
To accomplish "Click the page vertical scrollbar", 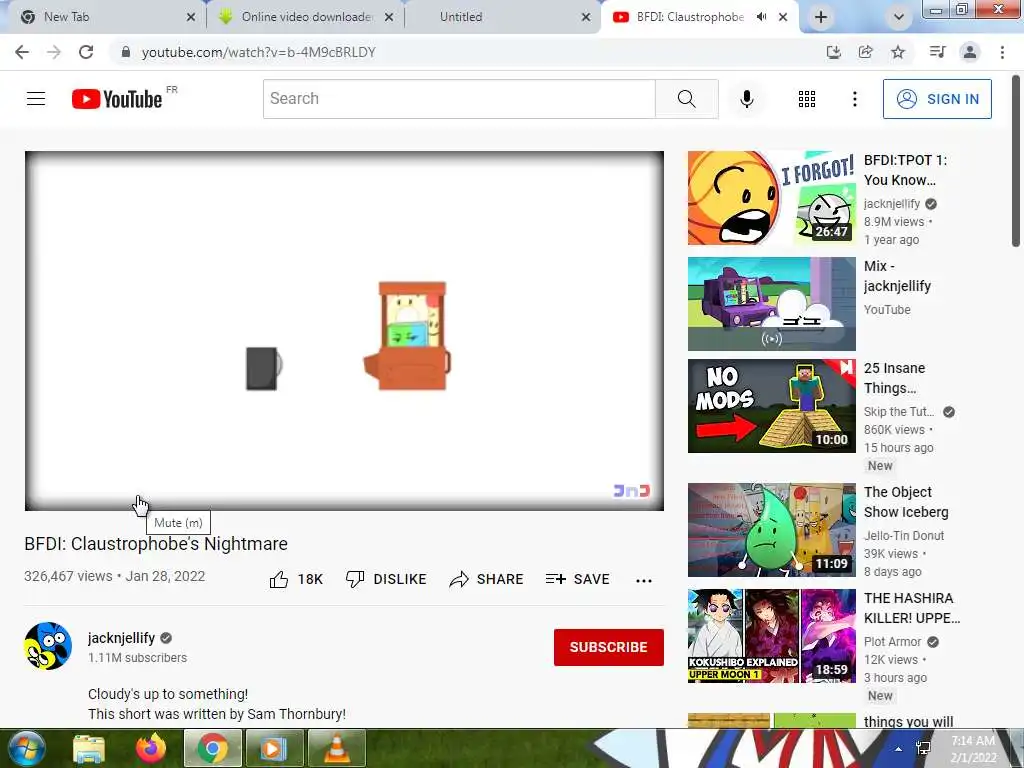I will pyautogui.click(x=1016, y=160).
